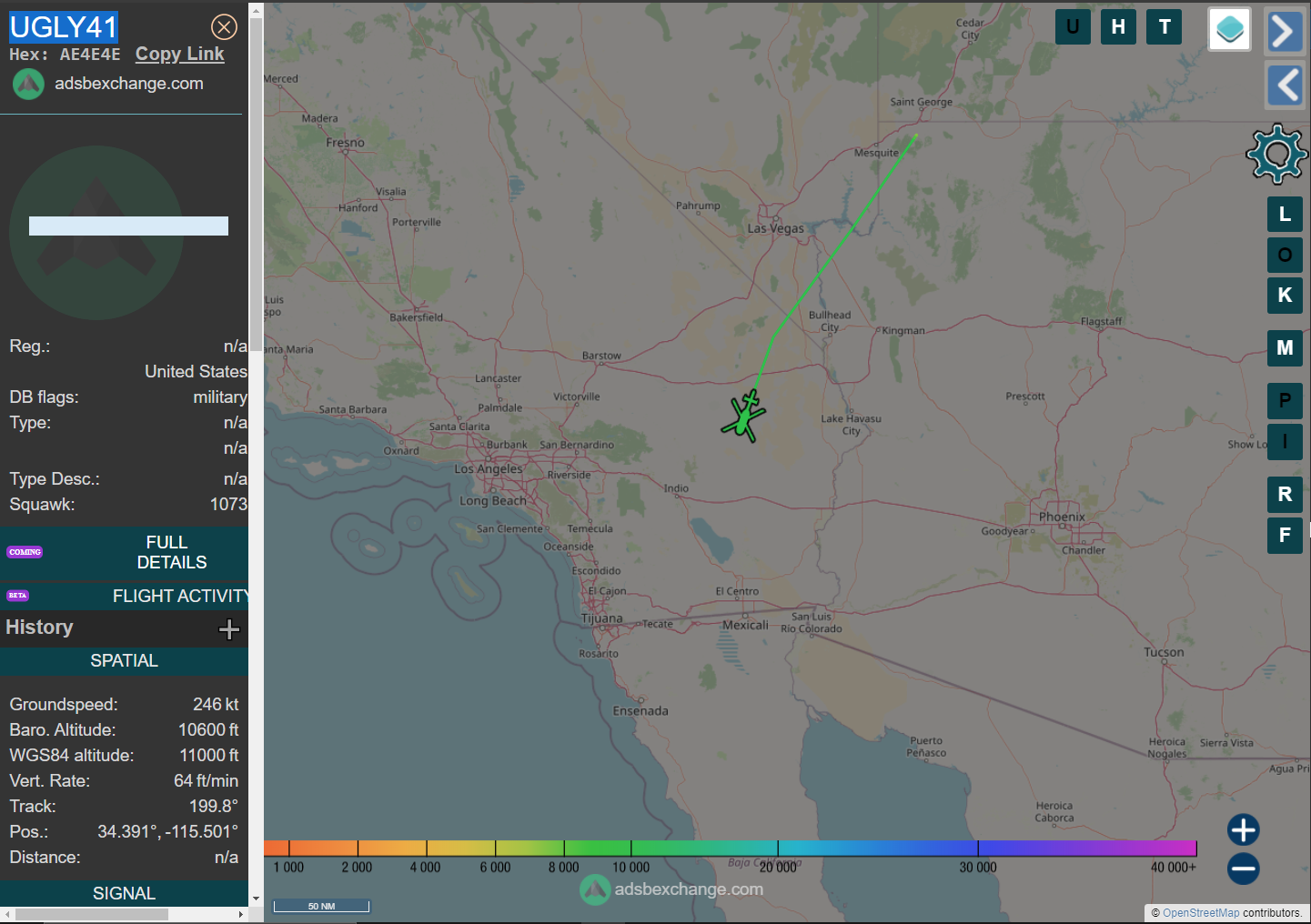This screenshot has width=1311, height=924.
Task: Click the aircraft photo placeholder thumbnail
Action: coord(96,233)
